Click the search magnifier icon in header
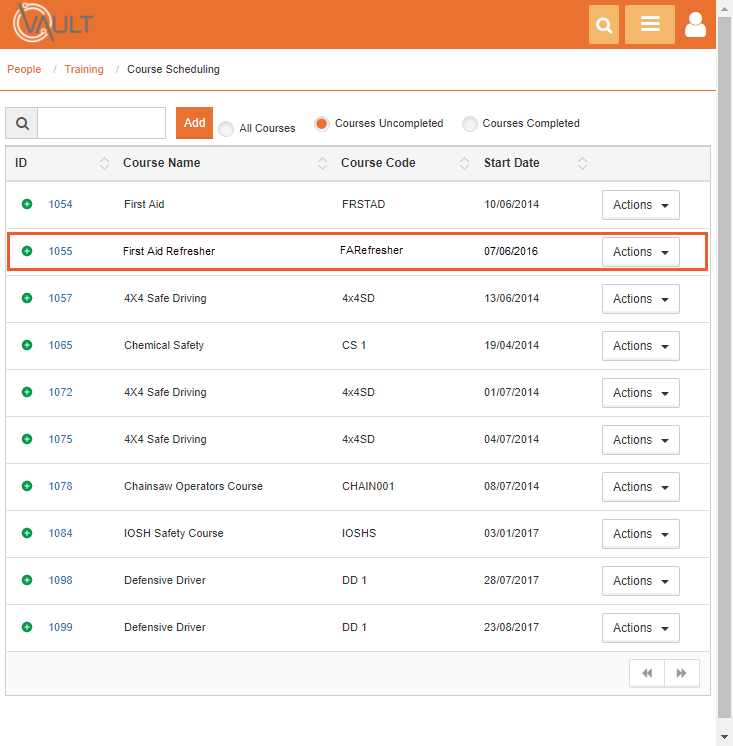The height and width of the screenshot is (746, 733). click(604, 25)
